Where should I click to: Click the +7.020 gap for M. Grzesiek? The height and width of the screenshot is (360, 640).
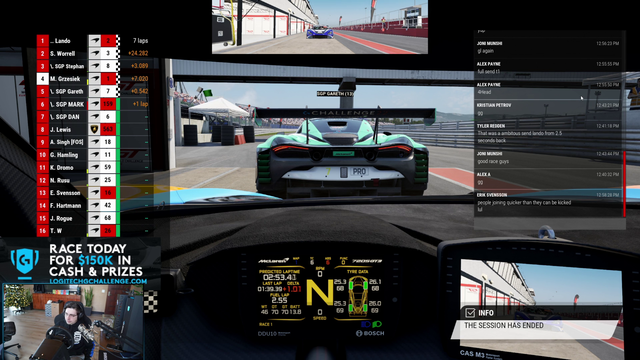click(139, 79)
